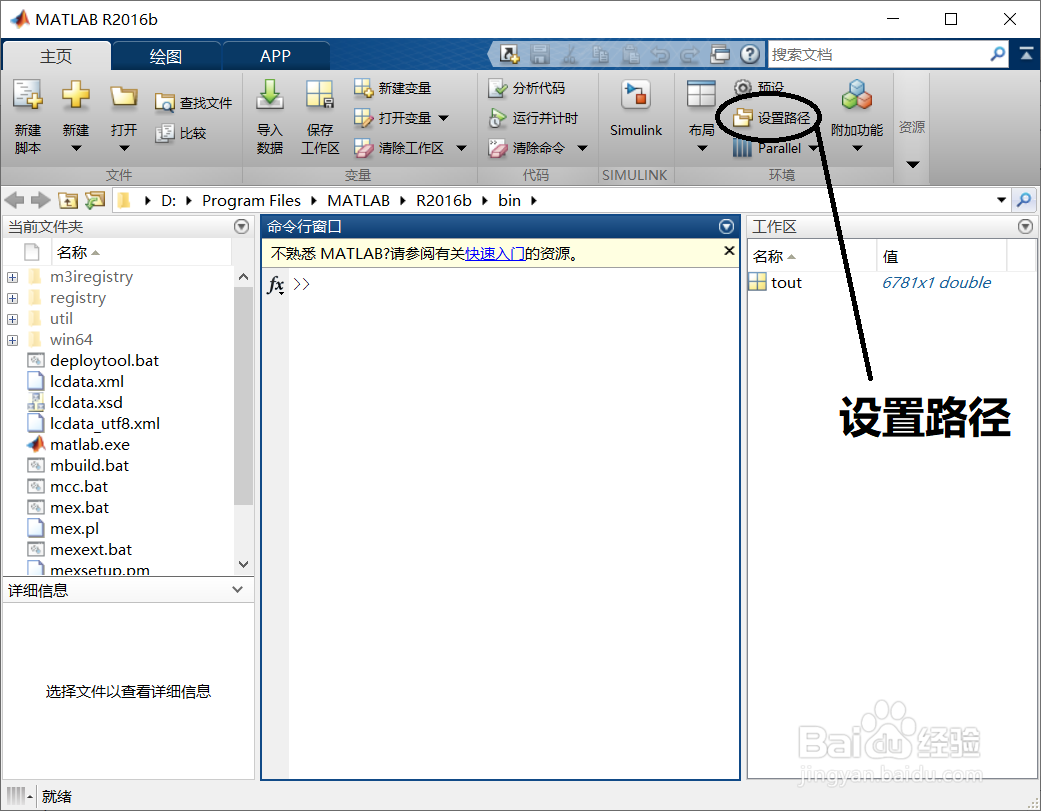Expand the registry folder
1041x811 pixels.
coord(13,299)
